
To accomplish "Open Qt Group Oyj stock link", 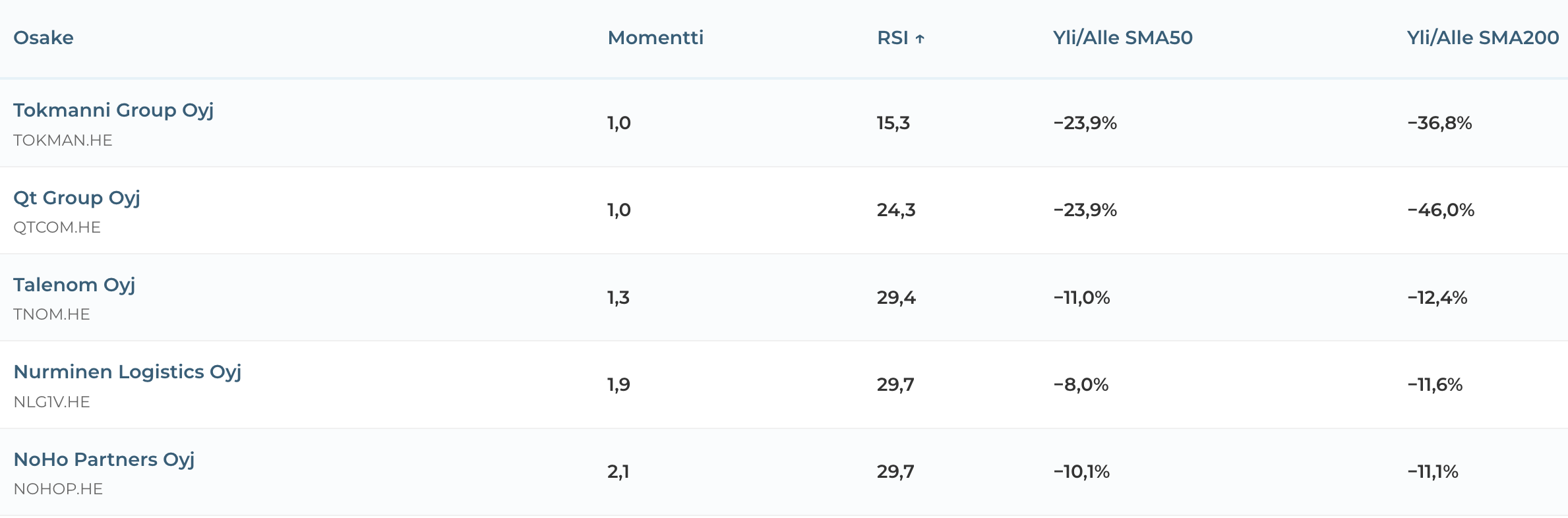I will pyautogui.click(x=76, y=198).
